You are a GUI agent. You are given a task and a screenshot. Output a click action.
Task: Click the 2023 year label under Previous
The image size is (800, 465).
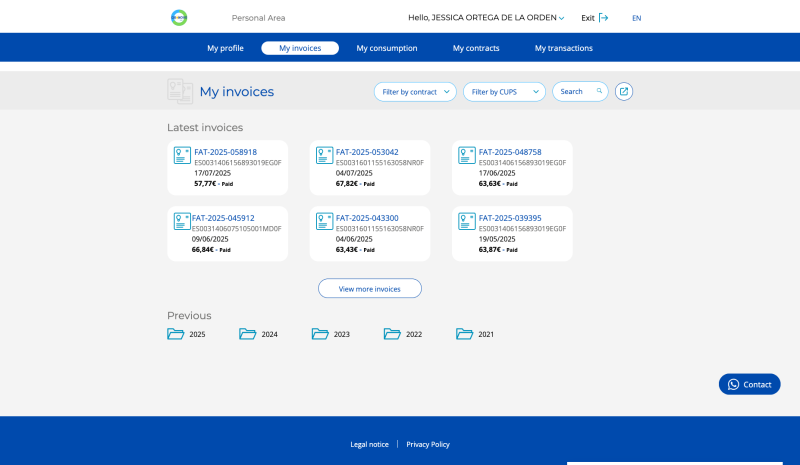tap(342, 334)
